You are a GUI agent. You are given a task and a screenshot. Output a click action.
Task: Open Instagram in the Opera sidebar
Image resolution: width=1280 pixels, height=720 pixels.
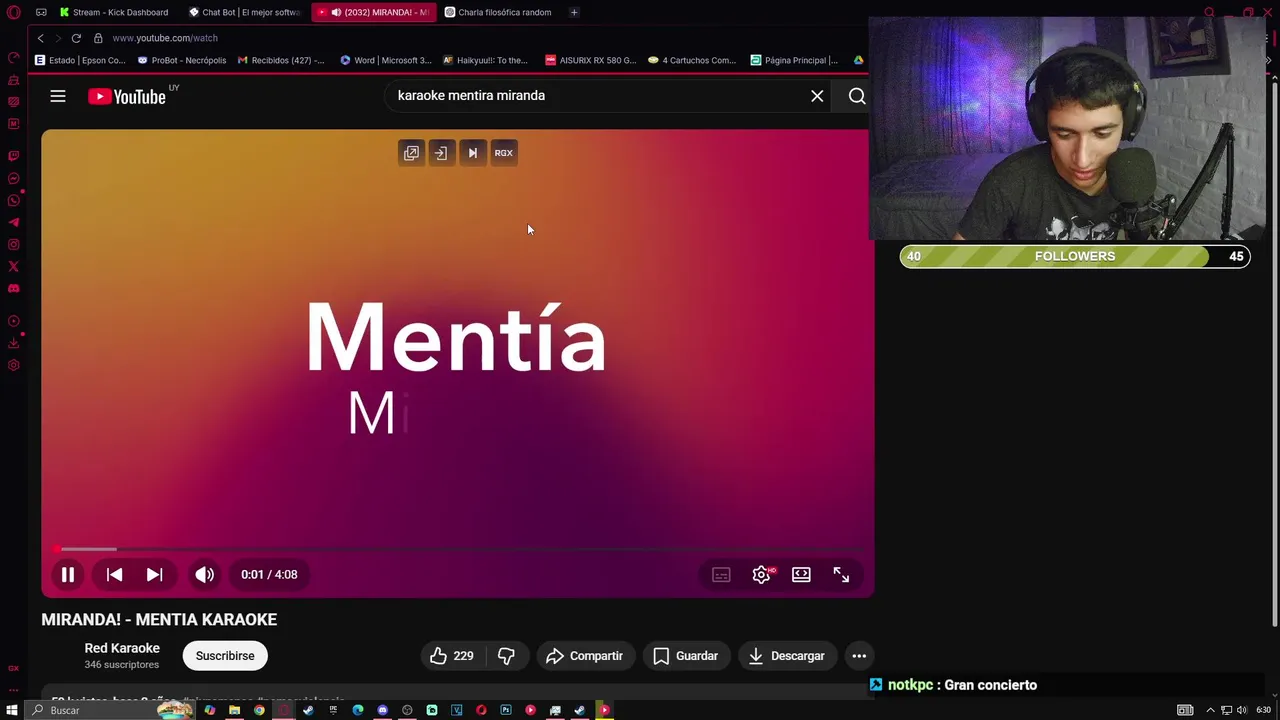pyautogui.click(x=14, y=245)
